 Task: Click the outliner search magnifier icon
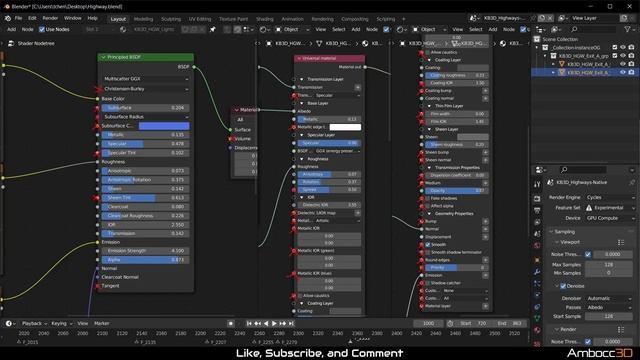[574, 29]
